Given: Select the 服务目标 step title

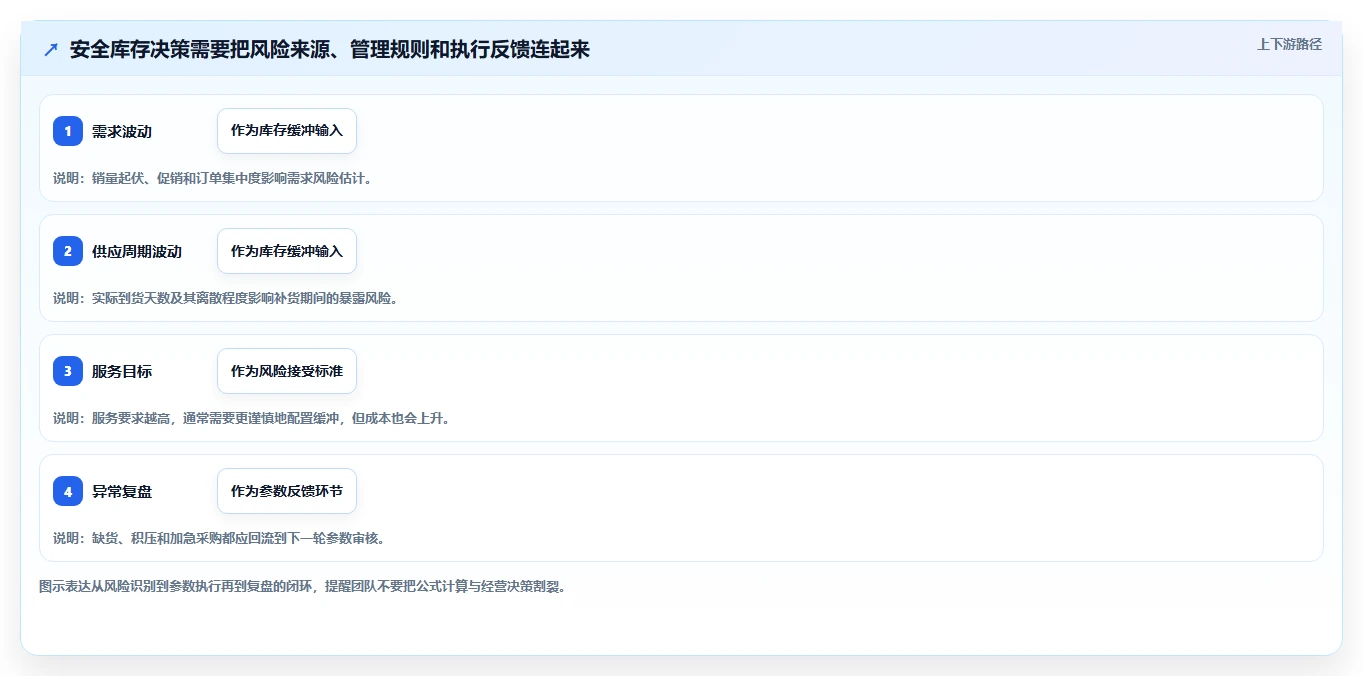Looking at the screenshot, I should (122, 371).
